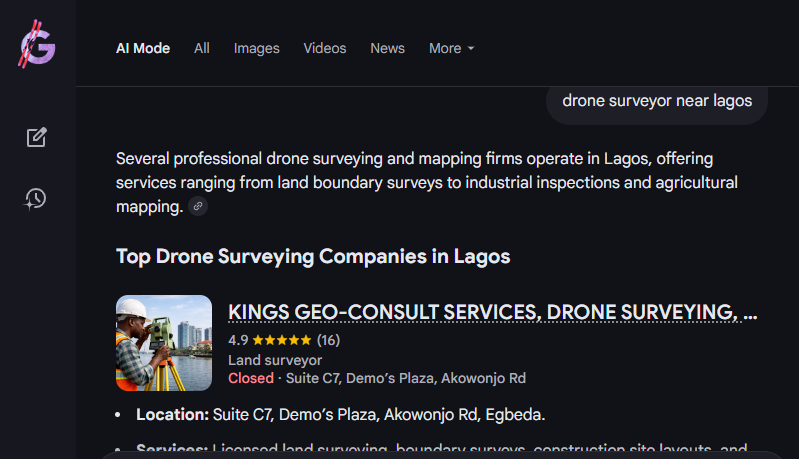
Task: Open AI Mode history from the clock icon
Action: point(37,199)
